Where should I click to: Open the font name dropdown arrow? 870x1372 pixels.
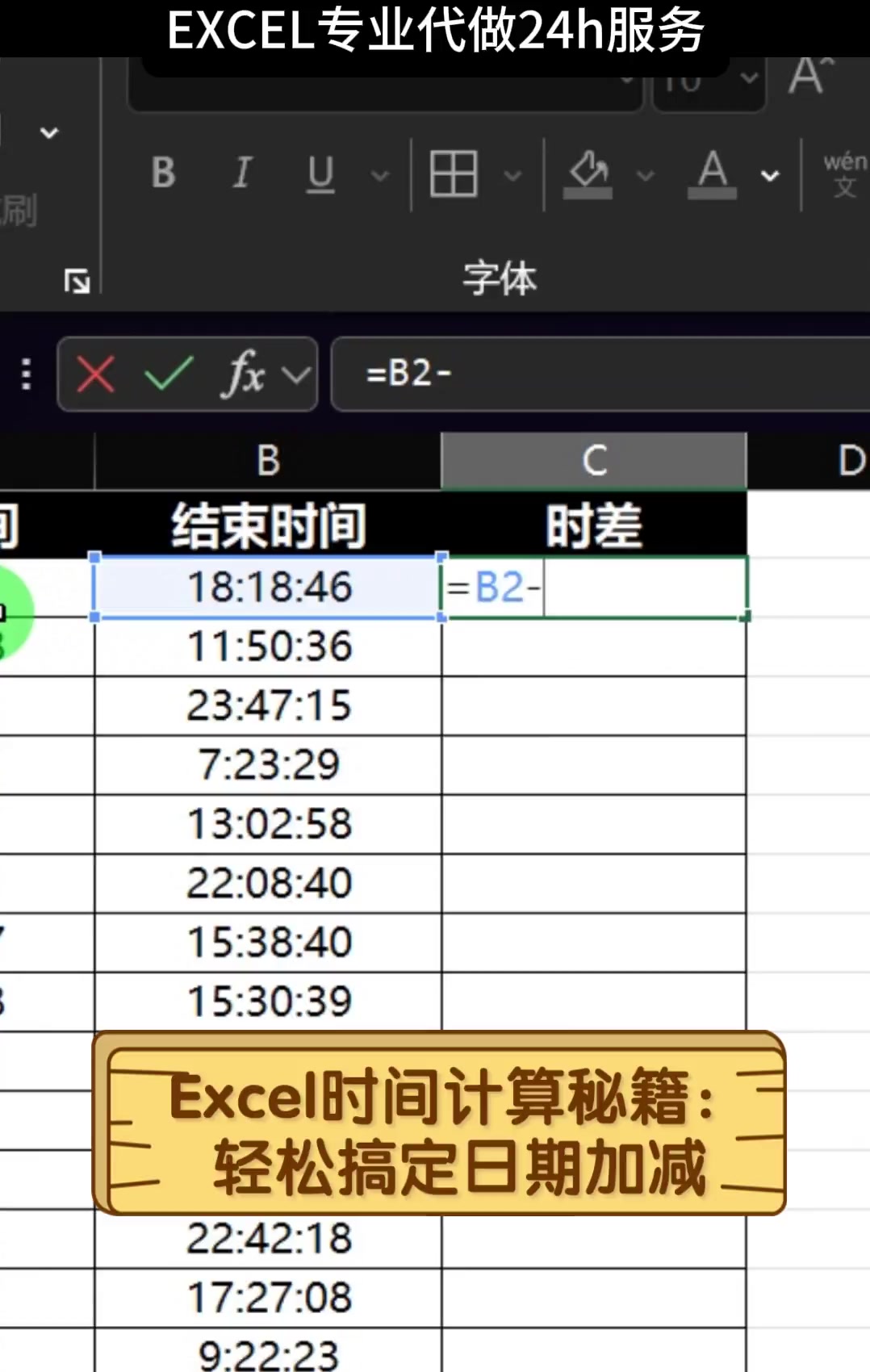[627, 79]
